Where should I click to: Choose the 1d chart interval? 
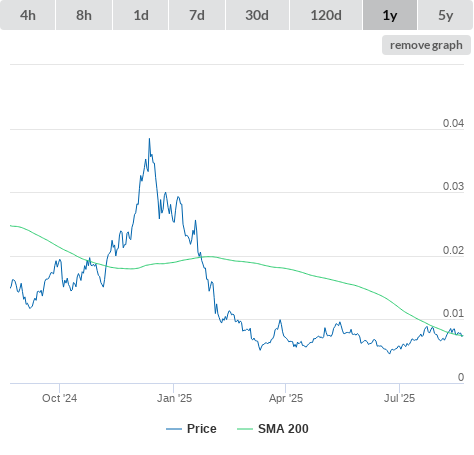[141, 15]
